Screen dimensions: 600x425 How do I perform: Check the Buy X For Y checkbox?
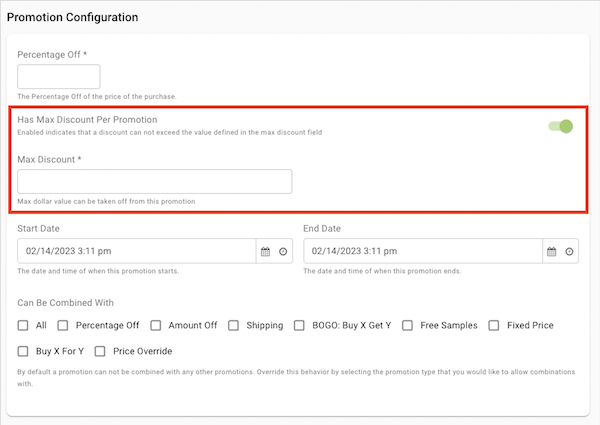(x=23, y=351)
